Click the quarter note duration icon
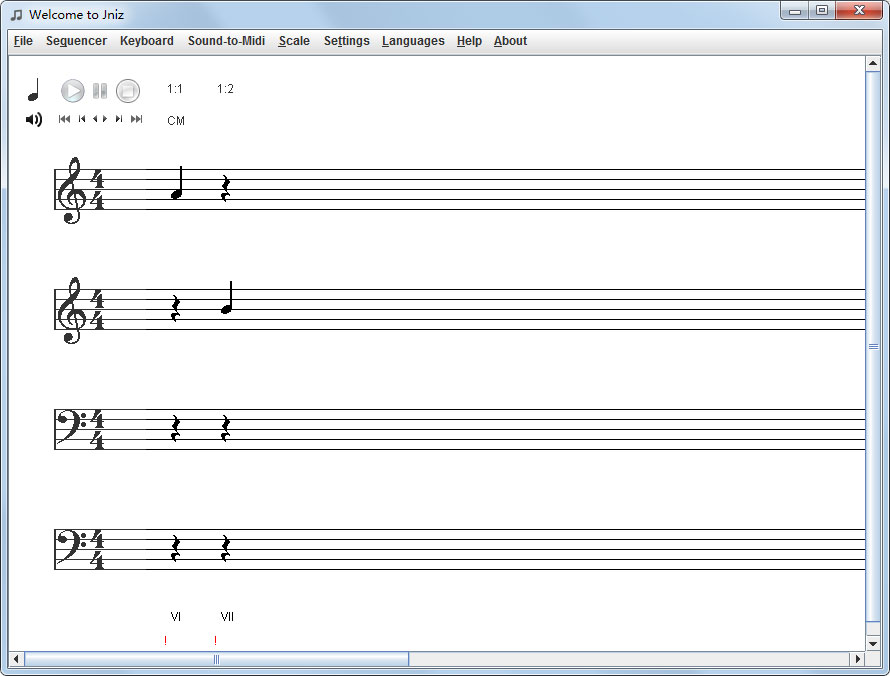Viewport: 890px width, 676px height. point(34,90)
